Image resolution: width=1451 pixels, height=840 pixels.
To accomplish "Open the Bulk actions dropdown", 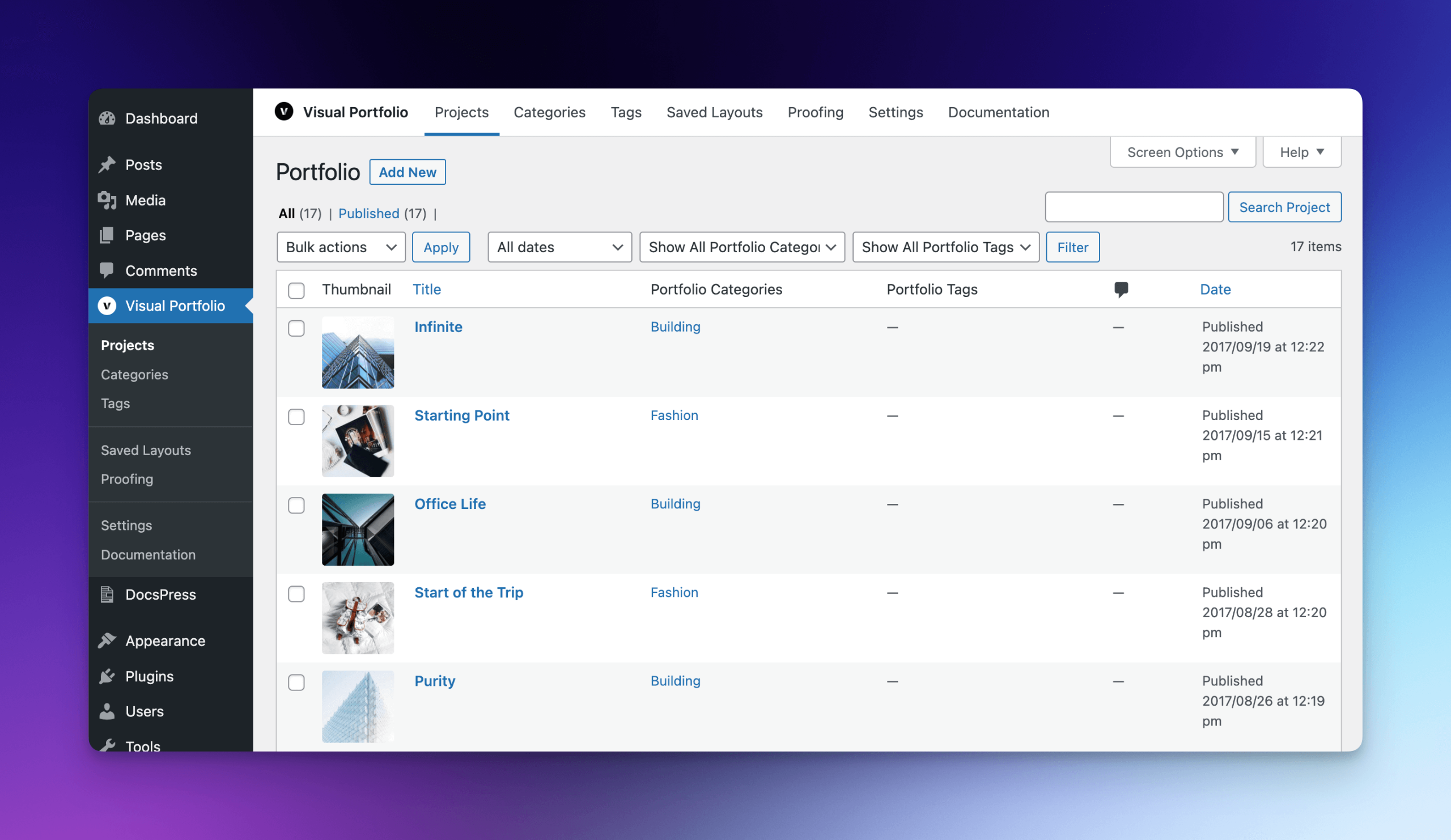I will pos(341,248).
